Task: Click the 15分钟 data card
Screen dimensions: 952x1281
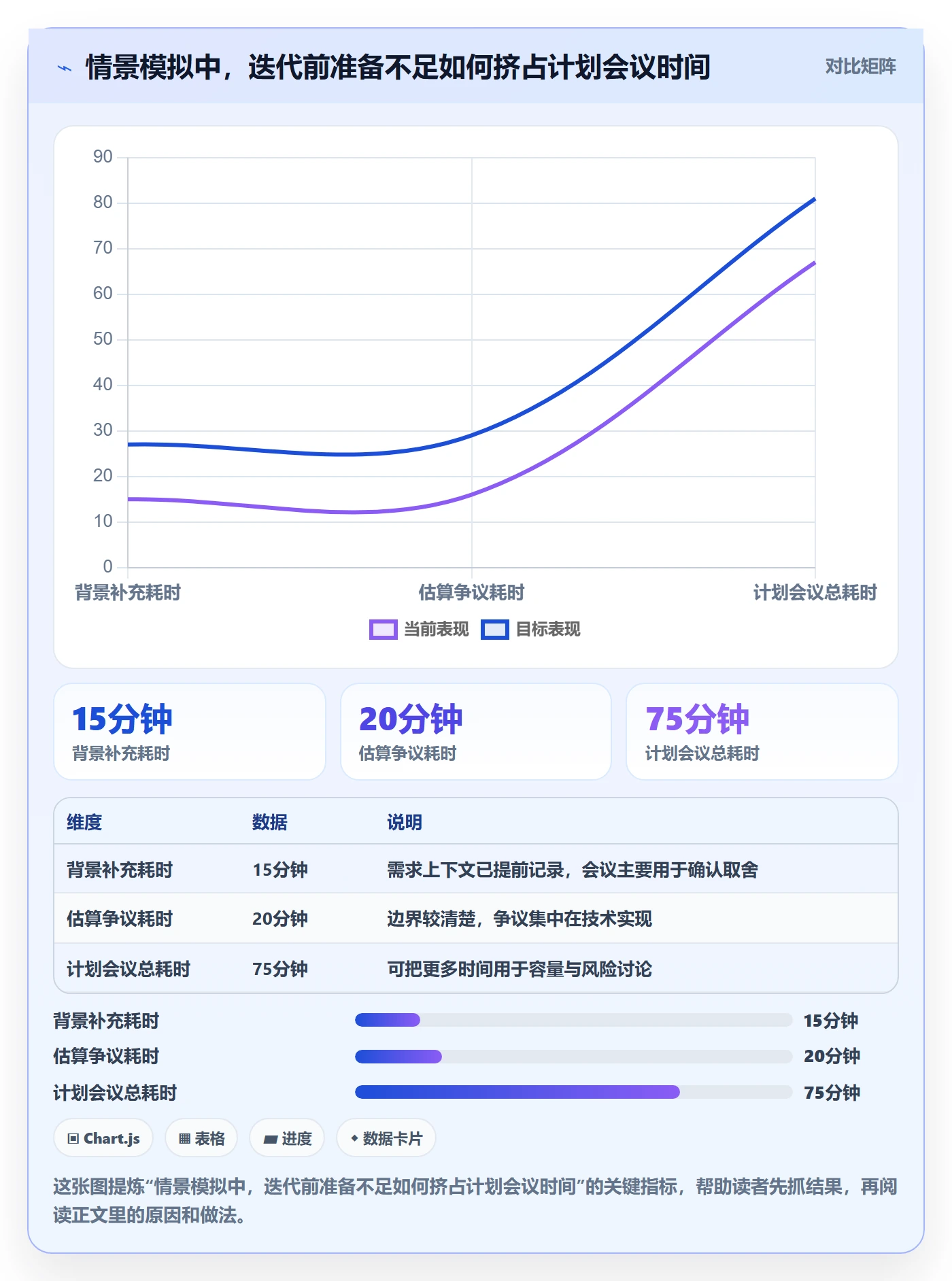Action: [190, 732]
